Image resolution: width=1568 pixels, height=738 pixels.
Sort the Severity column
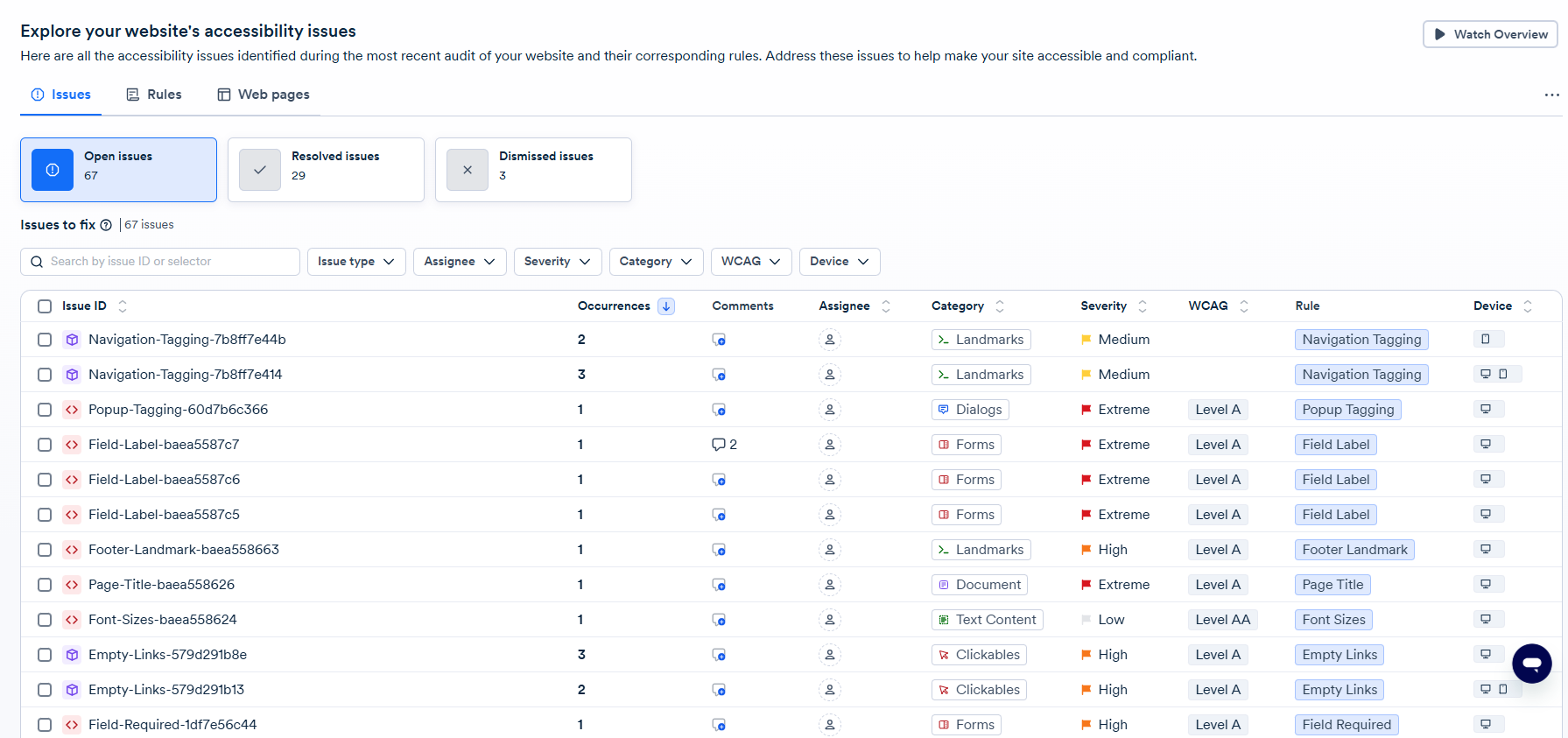[1143, 306]
